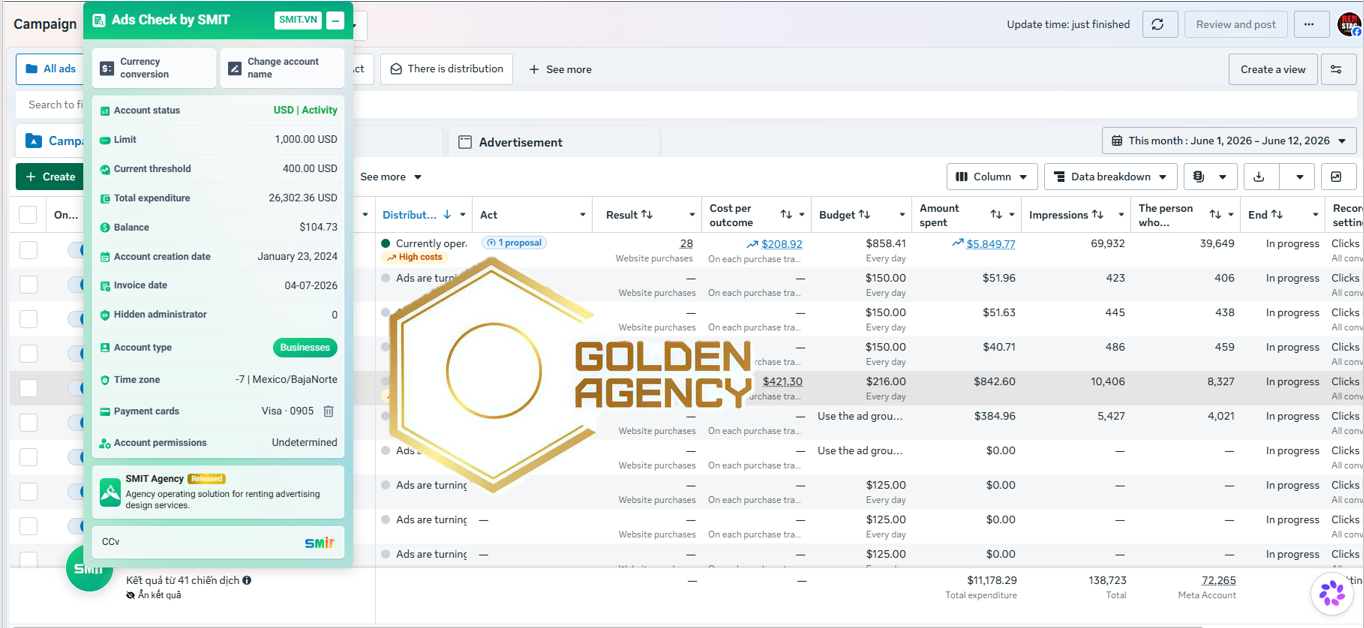Image resolution: width=1364 pixels, height=628 pixels.
Task: Click the export download icon
Action: 1259,177
